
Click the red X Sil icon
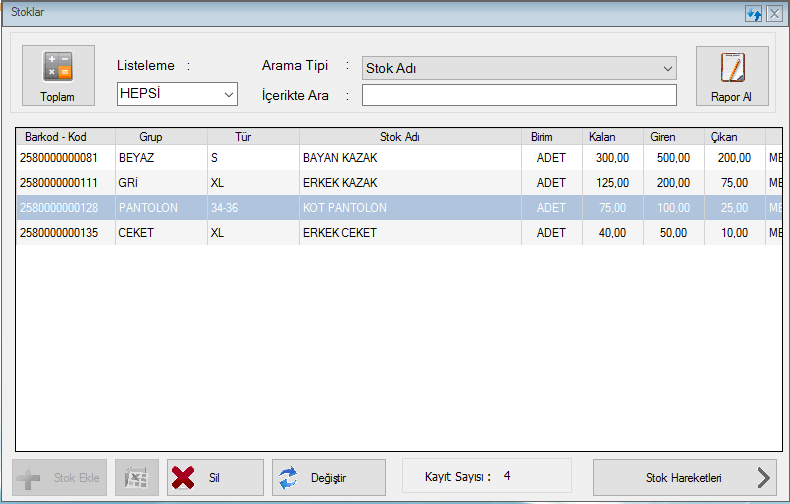point(183,478)
